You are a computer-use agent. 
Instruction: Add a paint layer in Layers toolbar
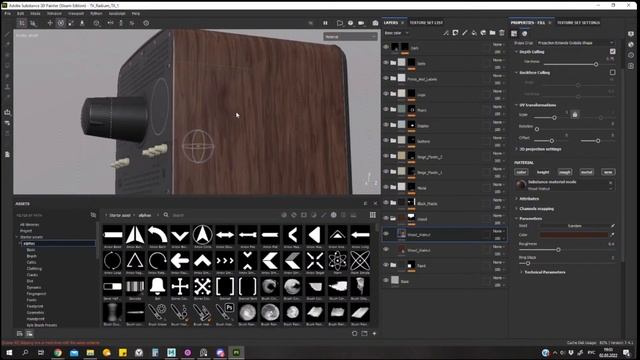tap(465, 33)
